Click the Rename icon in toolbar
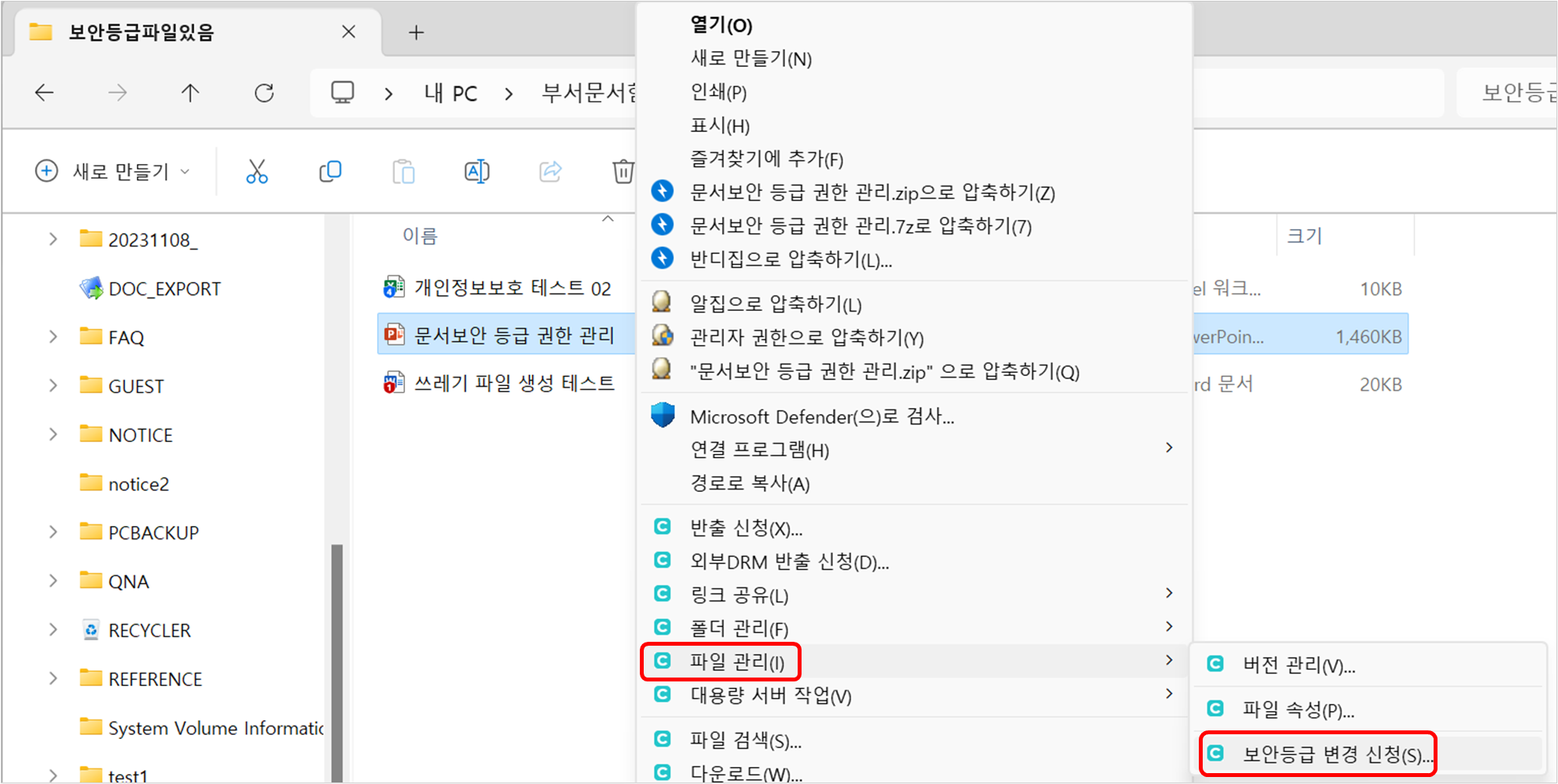Screen dimensions: 1558x784 pos(477,171)
